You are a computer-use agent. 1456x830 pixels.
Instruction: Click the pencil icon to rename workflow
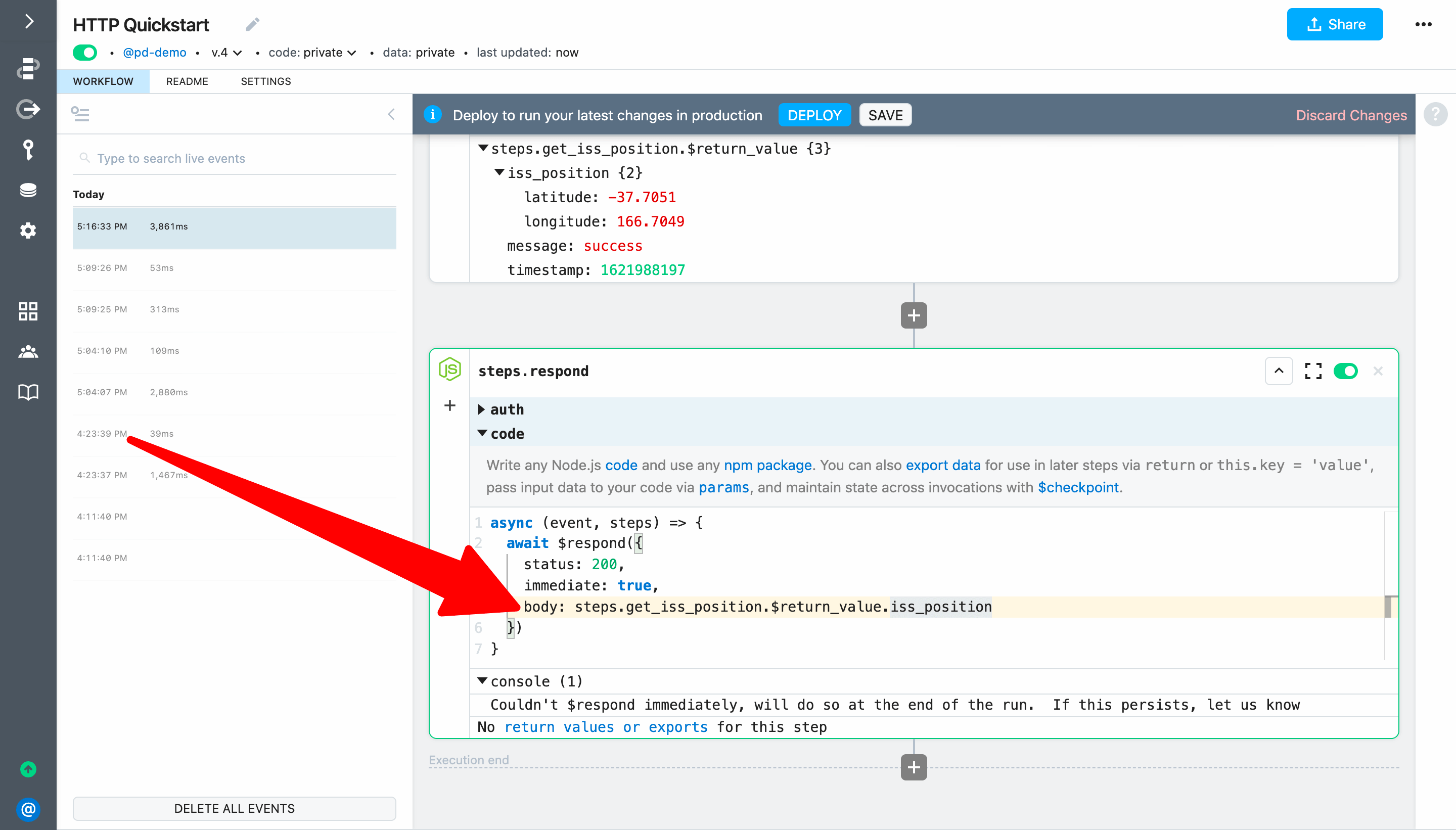click(253, 24)
